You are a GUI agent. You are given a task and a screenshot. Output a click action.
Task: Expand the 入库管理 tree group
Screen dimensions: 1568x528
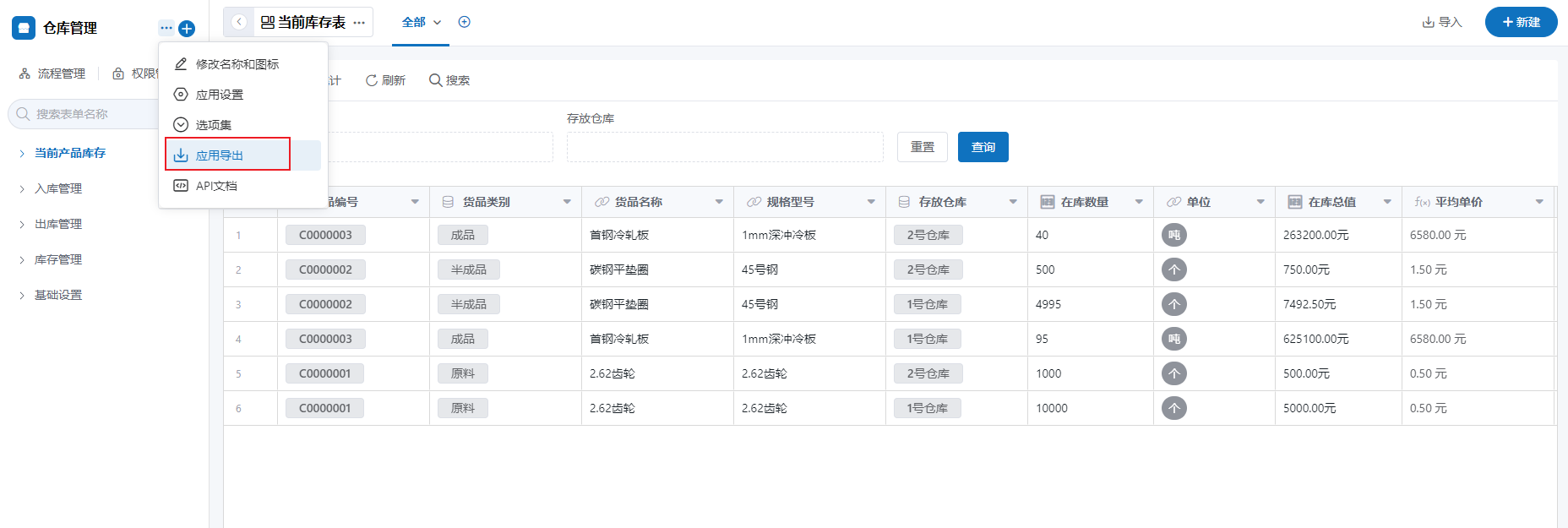(22, 189)
